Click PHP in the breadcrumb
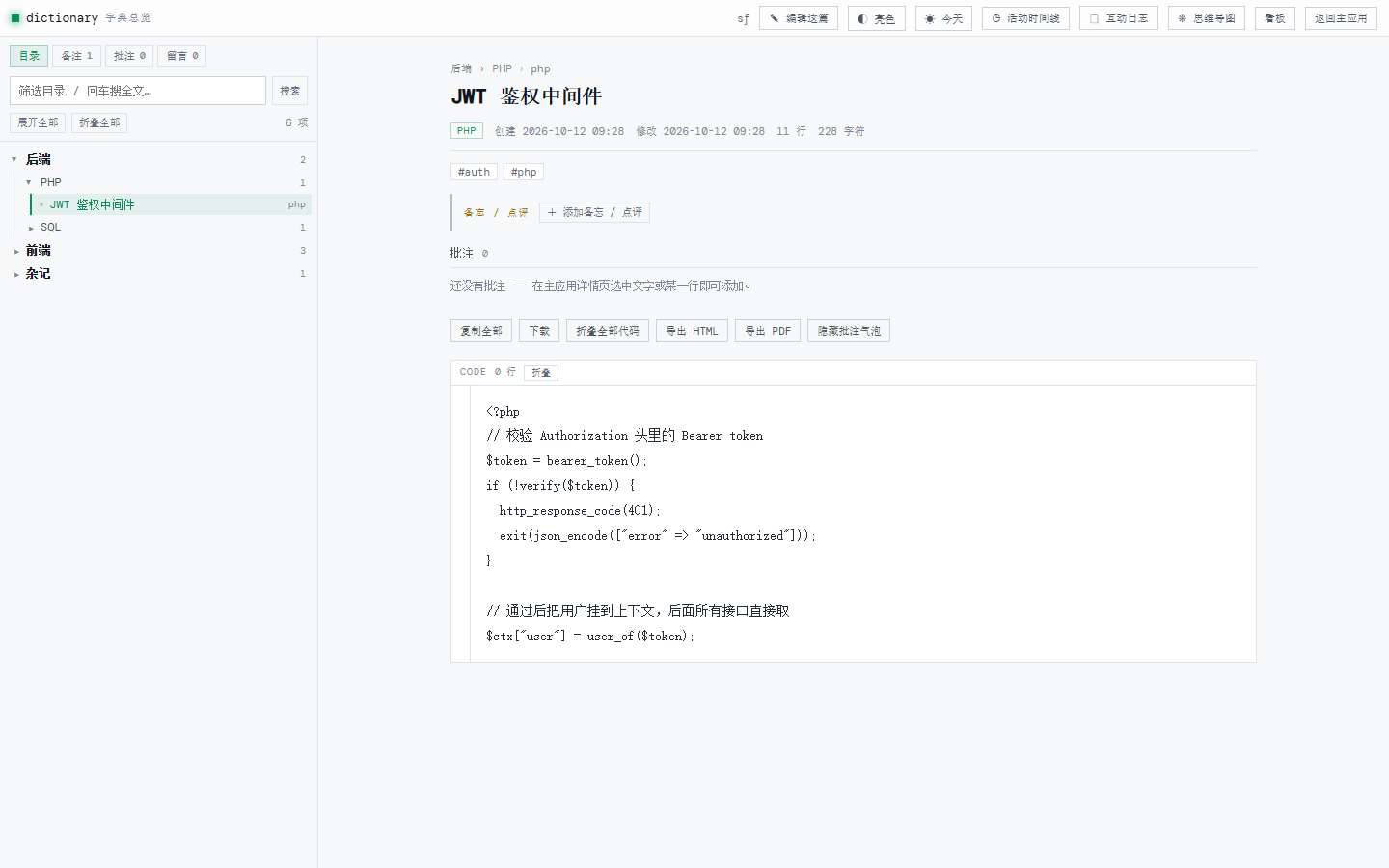The width and height of the screenshot is (1389, 868). 502,68
